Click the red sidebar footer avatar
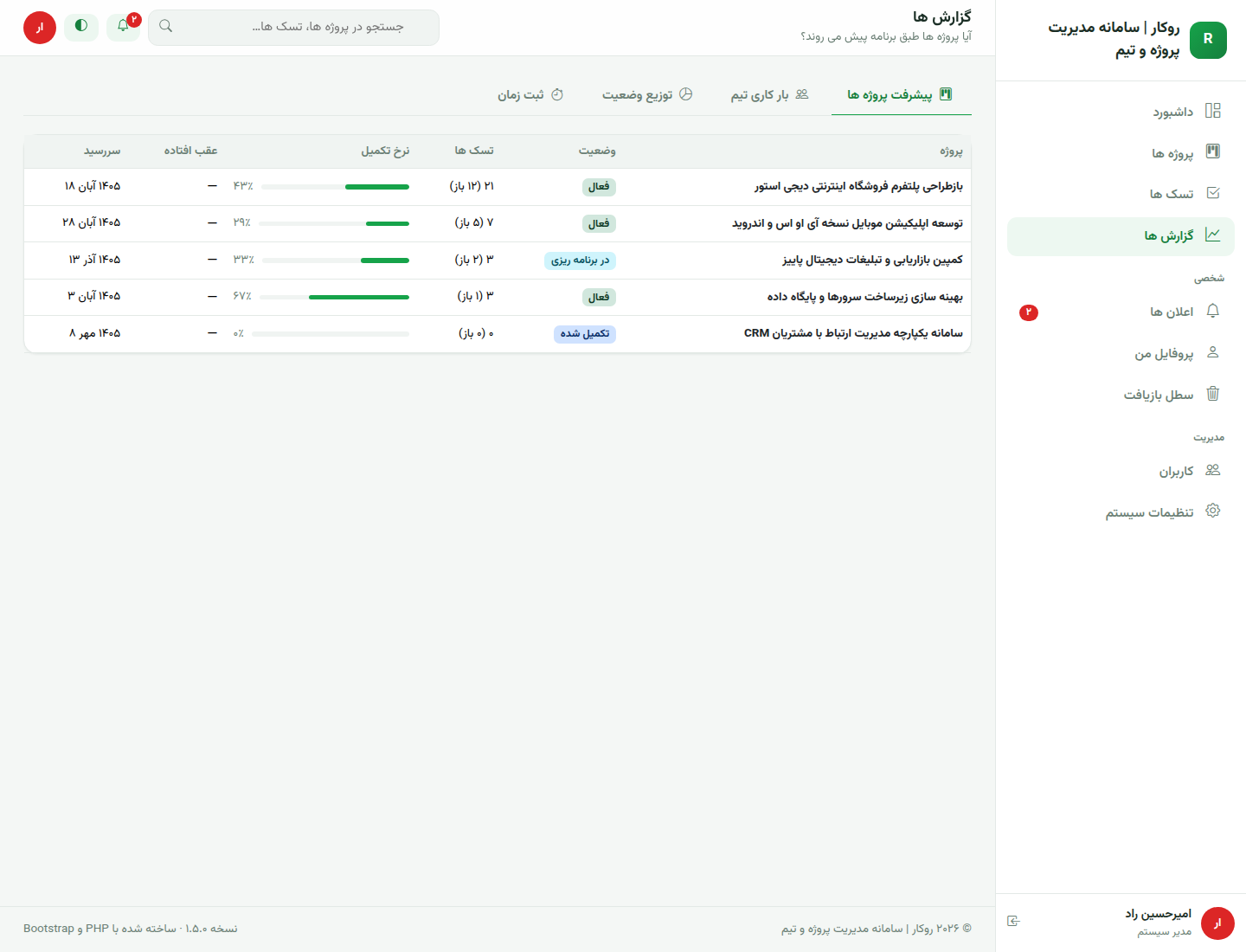1246x952 pixels. (1217, 923)
